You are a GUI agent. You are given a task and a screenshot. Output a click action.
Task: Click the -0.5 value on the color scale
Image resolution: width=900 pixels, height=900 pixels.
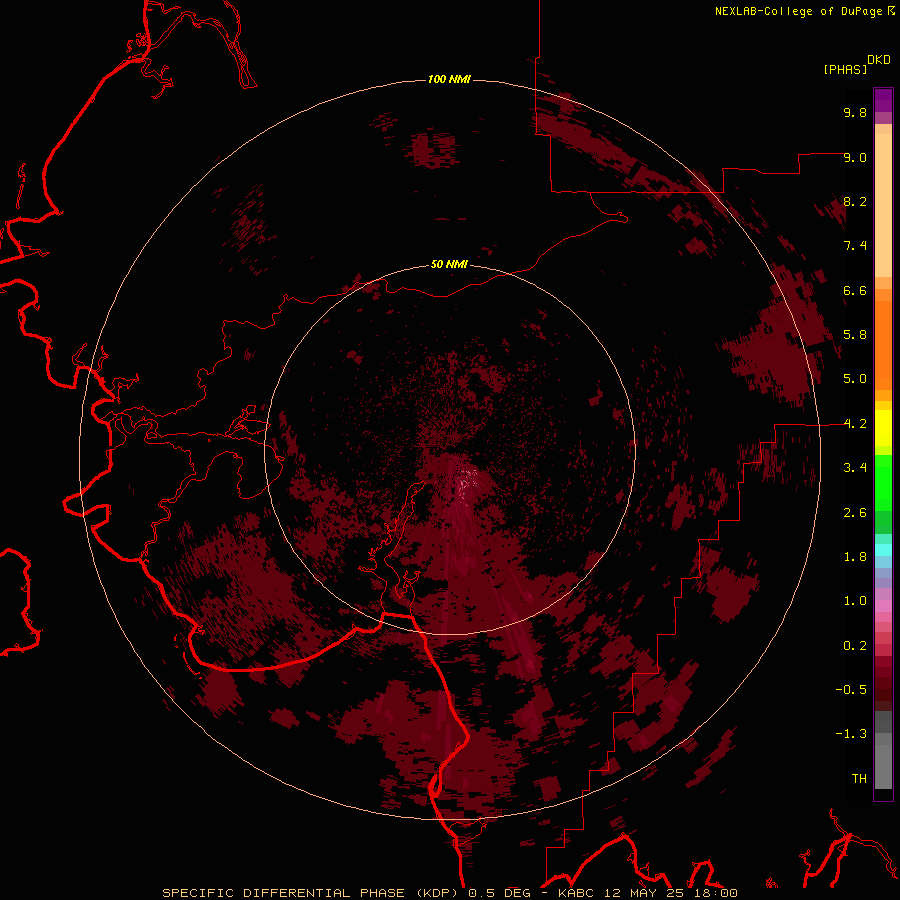click(851, 690)
